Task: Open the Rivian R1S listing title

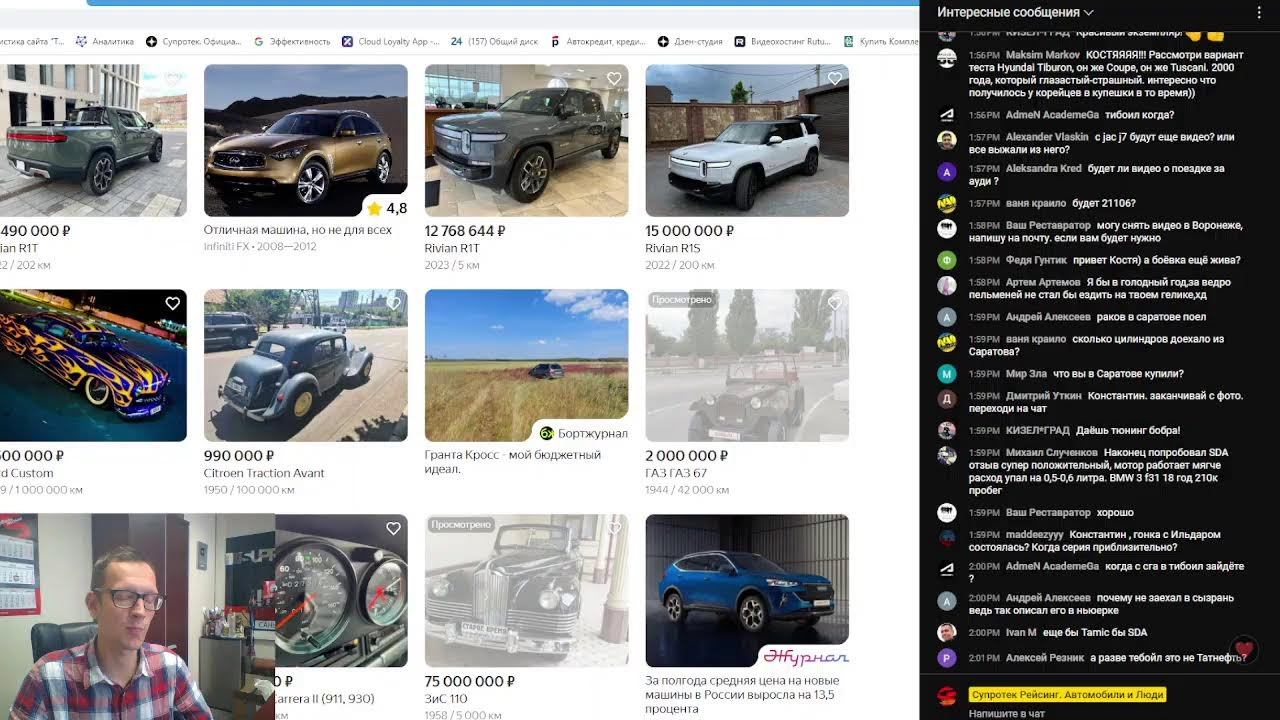Action: coord(672,248)
